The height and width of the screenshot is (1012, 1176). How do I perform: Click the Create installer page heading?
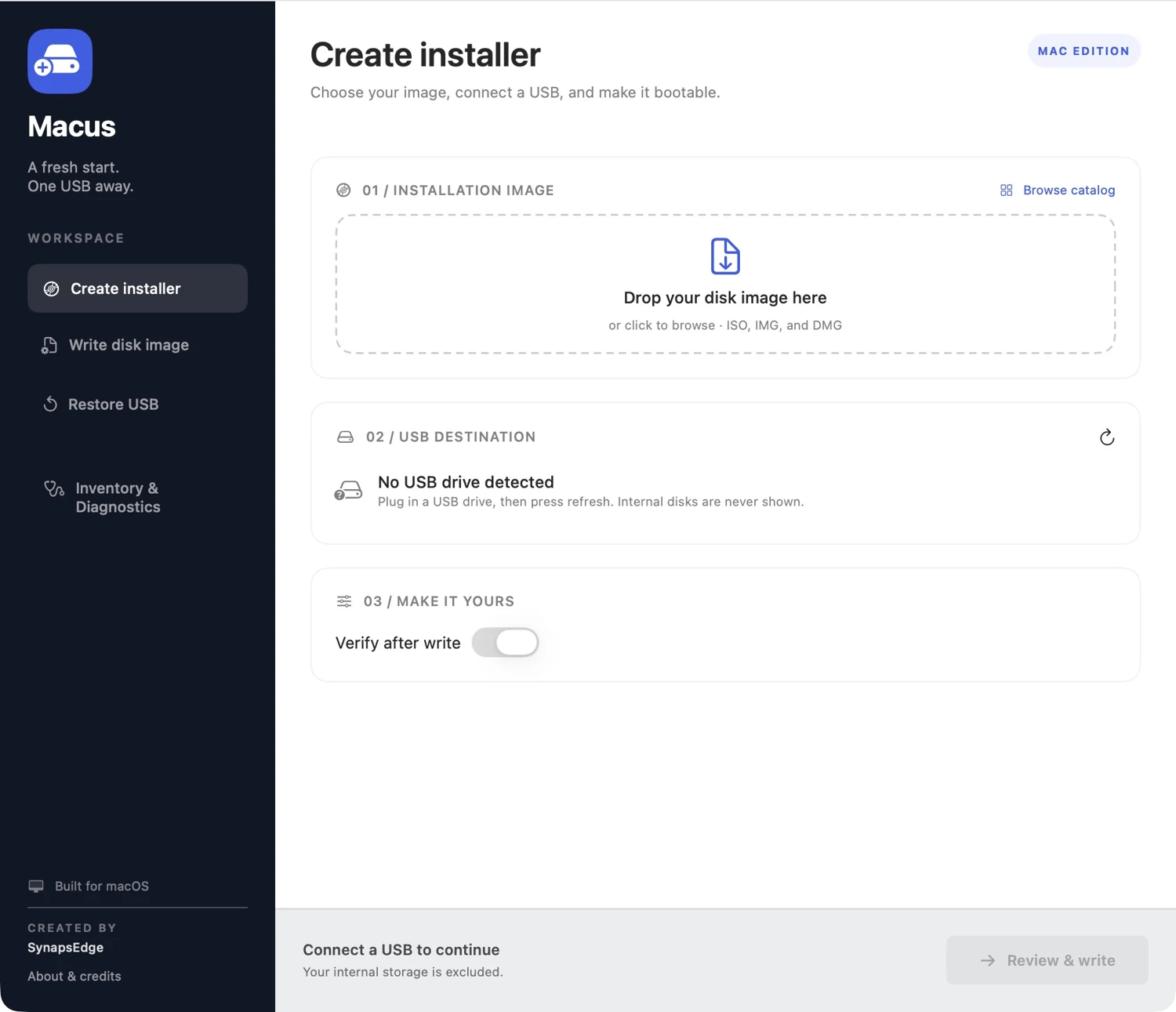pos(425,55)
